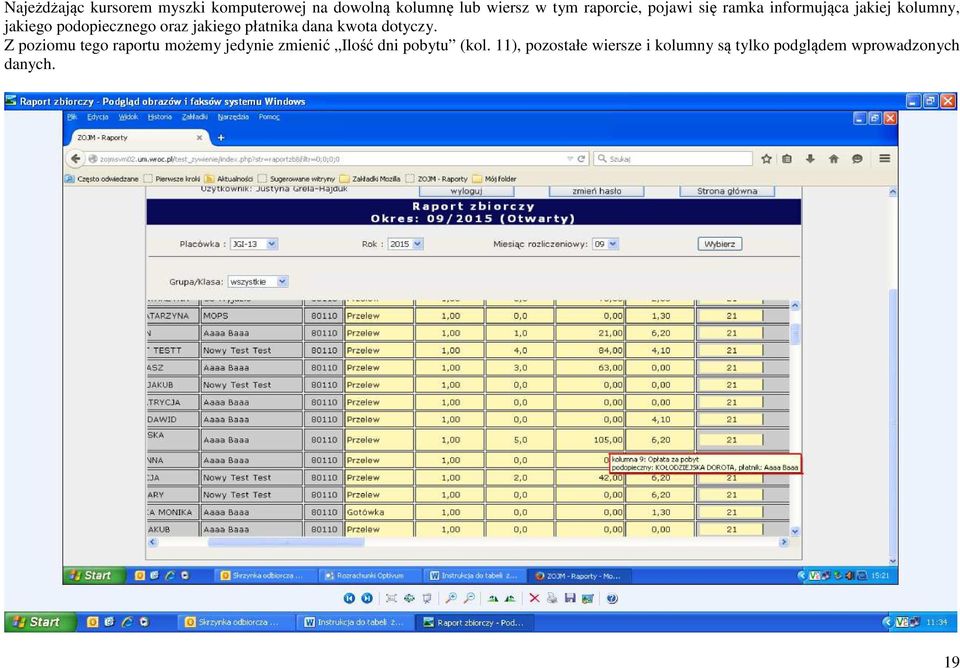Open the ZOJM - Raporty bookmark

pyautogui.click(x=436, y=179)
